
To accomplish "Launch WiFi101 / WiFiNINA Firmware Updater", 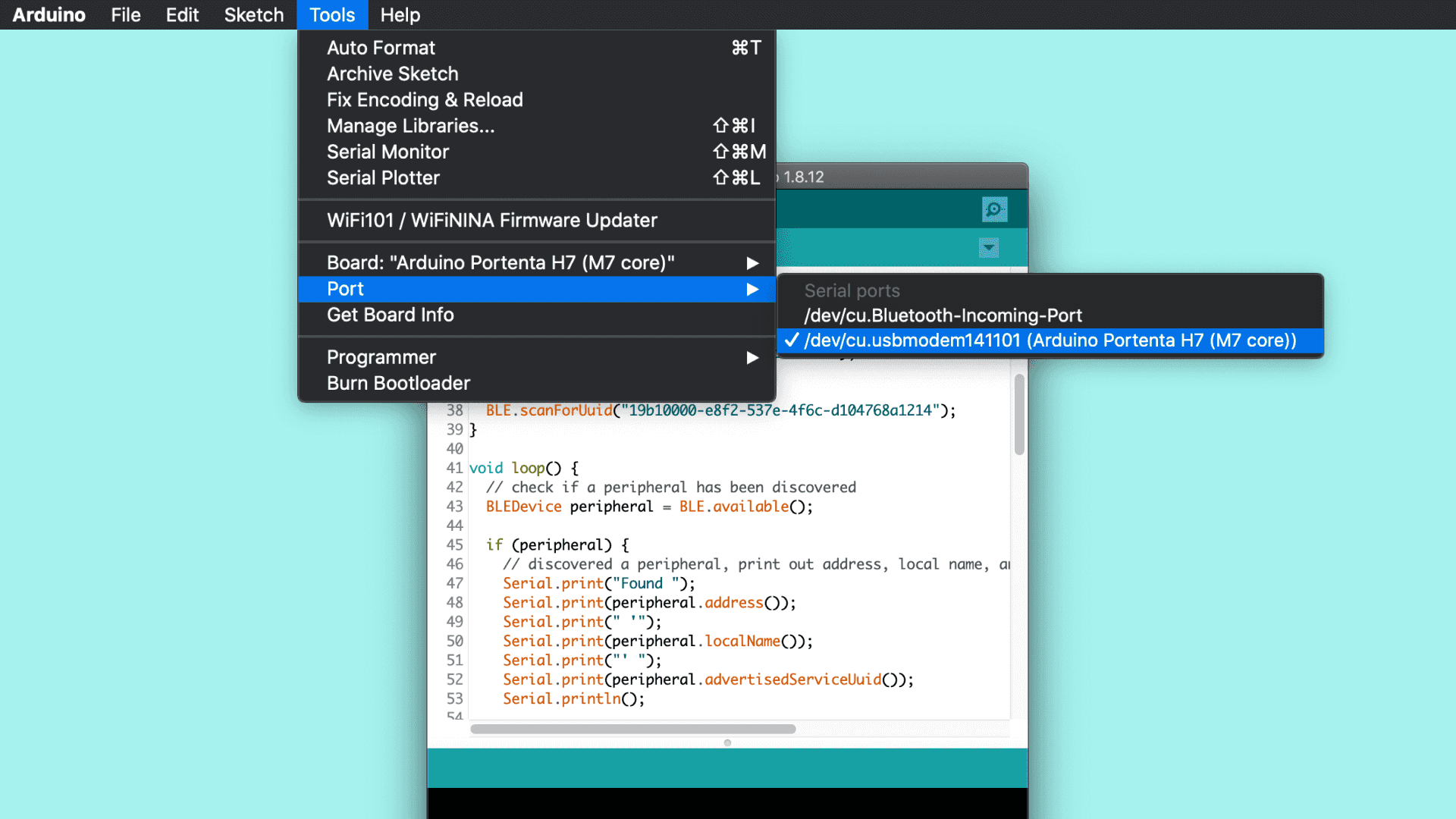I will [x=491, y=220].
